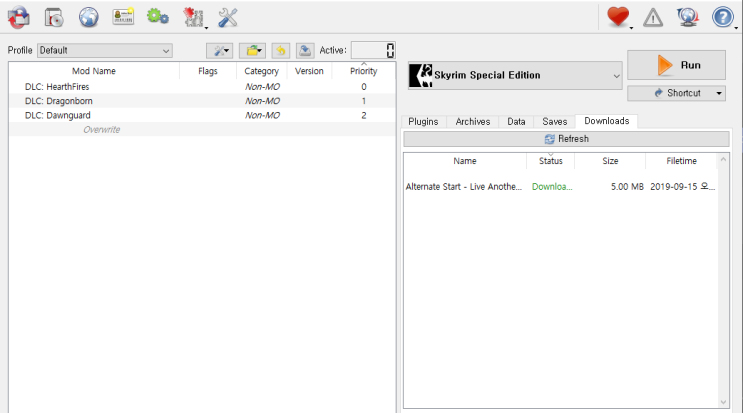Click downloads scrollbar down arrow
743x413 pixels.
[x=723, y=402]
